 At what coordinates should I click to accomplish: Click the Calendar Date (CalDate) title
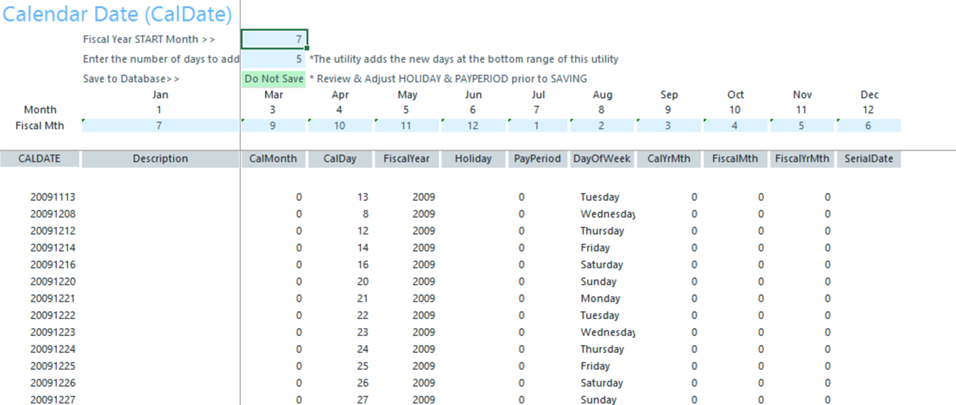(117, 14)
